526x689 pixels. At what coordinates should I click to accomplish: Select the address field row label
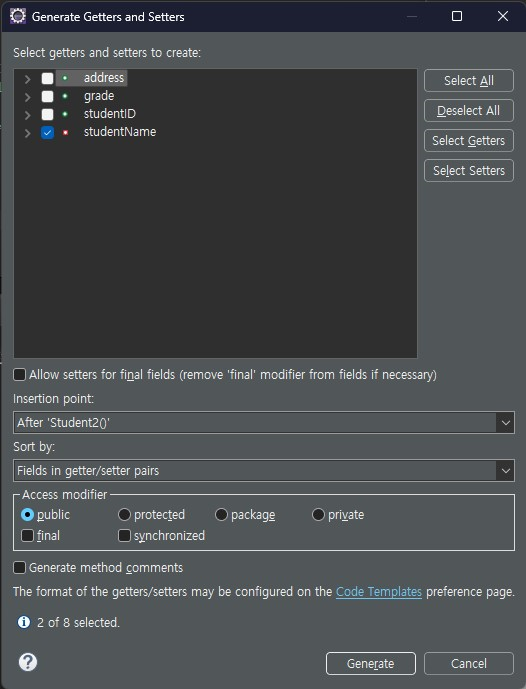click(x=104, y=78)
